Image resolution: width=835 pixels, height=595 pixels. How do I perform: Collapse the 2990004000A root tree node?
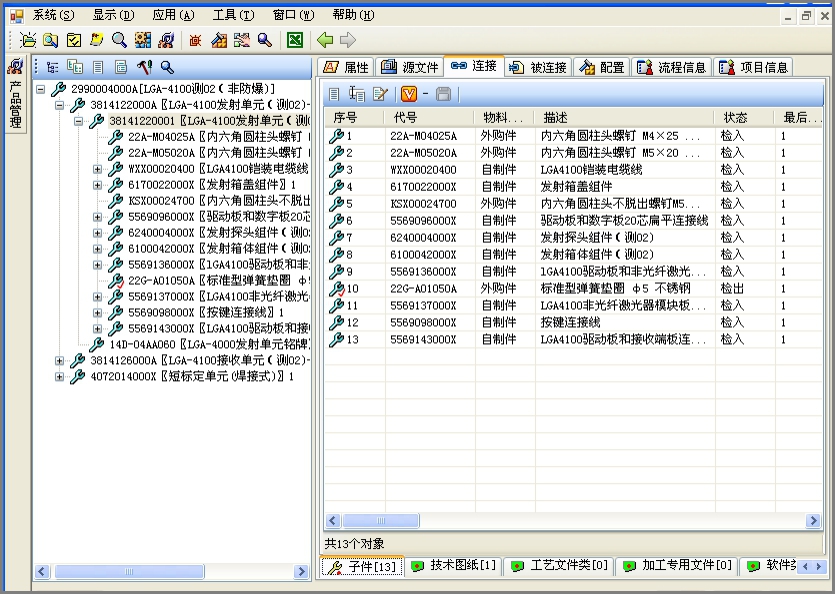pyautogui.click(x=40, y=89)
